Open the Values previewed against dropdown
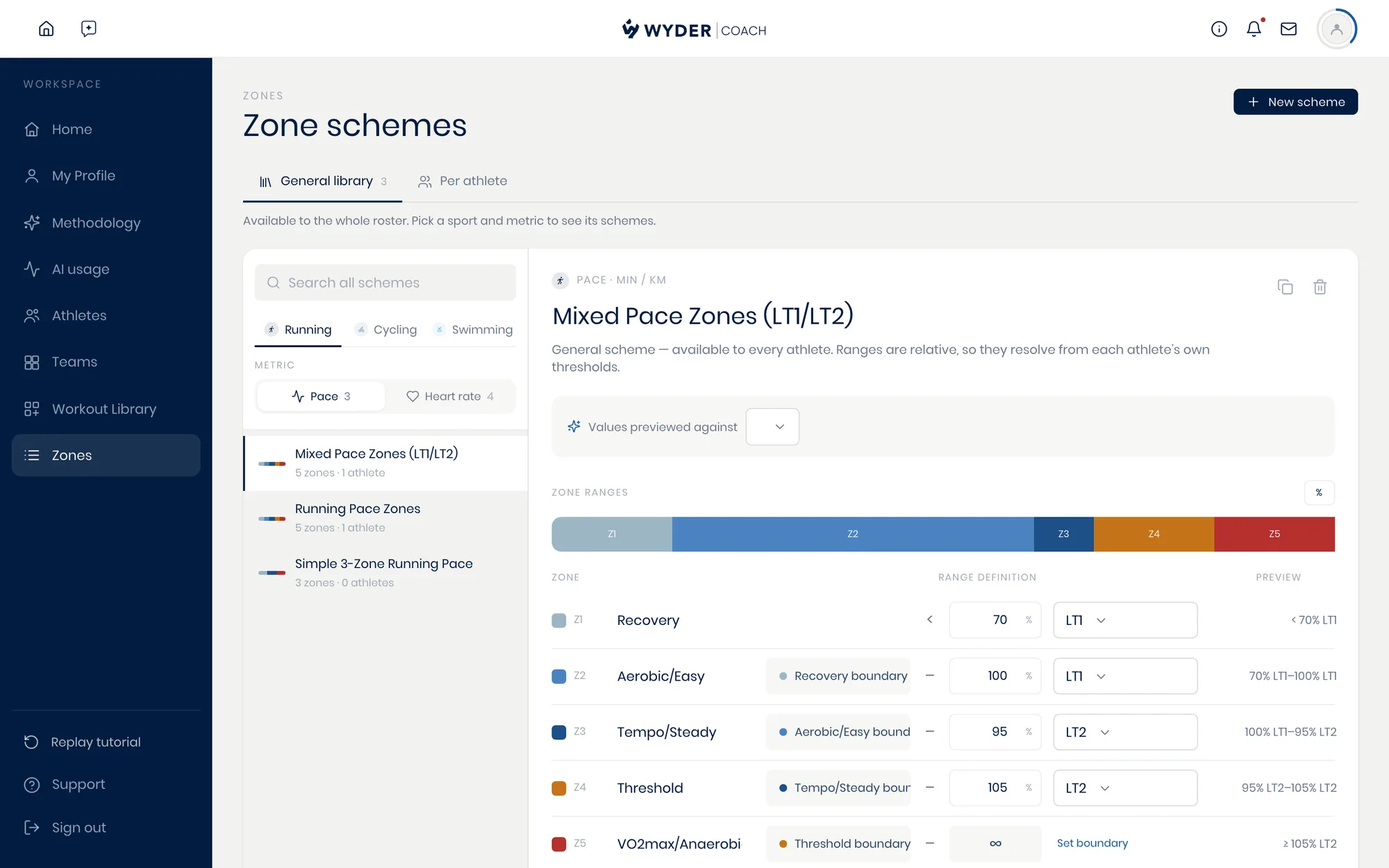Viewport: 1389px width, 868px height. [x=772, y=426]
